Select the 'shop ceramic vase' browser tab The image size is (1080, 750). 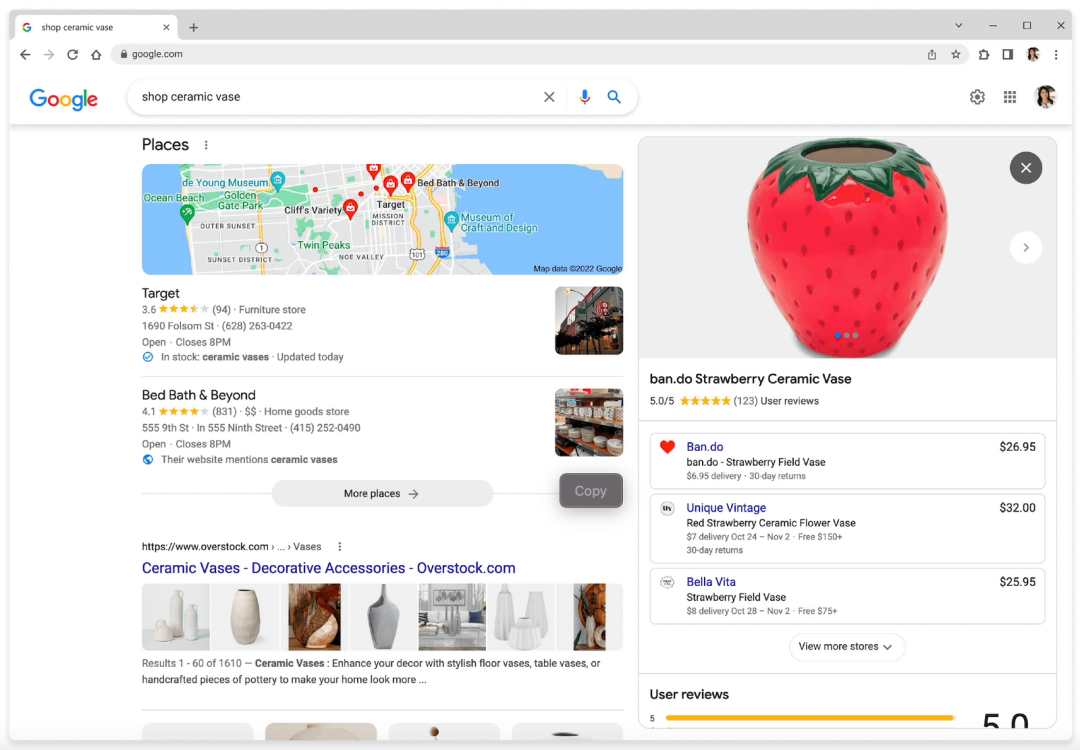(95, 28)
